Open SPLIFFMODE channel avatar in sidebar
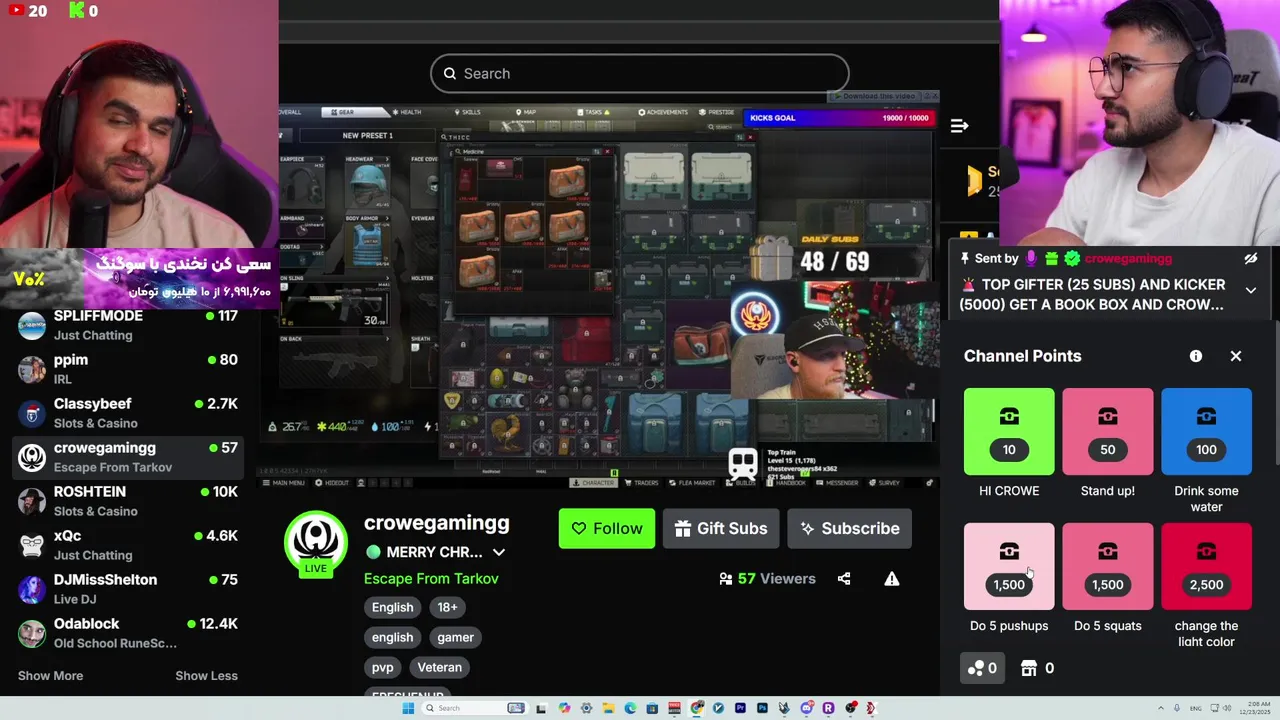This screenshot has height=720, width=1280. click(x=32, y=325)
